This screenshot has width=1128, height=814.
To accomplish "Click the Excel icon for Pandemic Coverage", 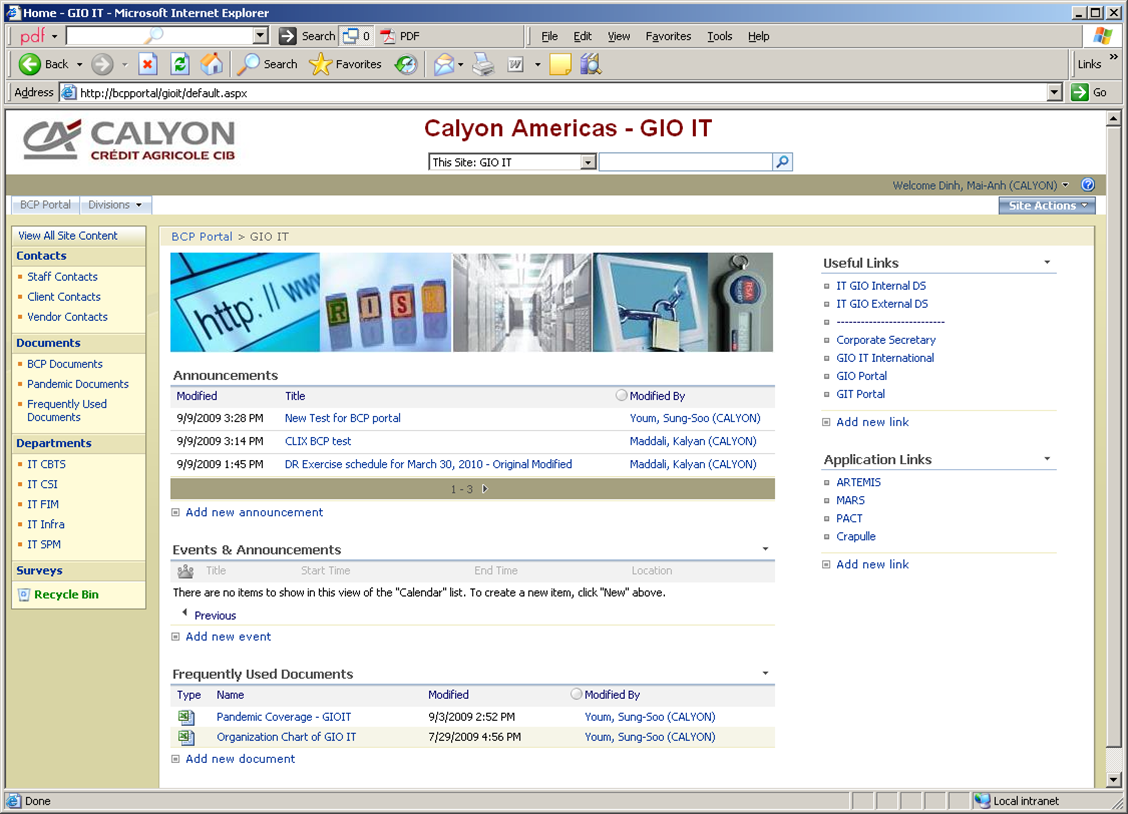I will 186,717.
